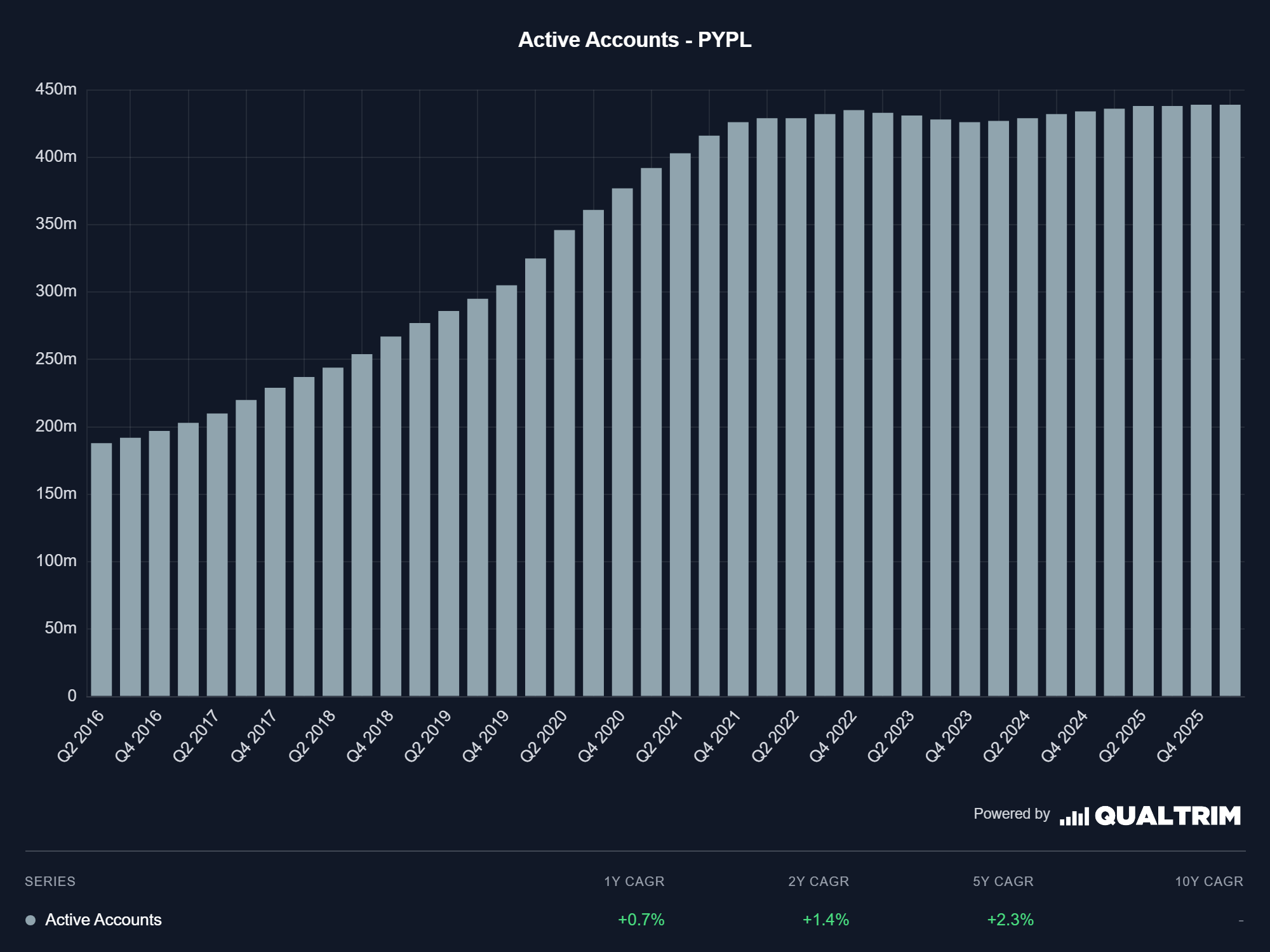This screenshot has height=952, width=1270.
Task: Click the 'Q4 2017' x-axis label
Action: (x=254, y=736)
